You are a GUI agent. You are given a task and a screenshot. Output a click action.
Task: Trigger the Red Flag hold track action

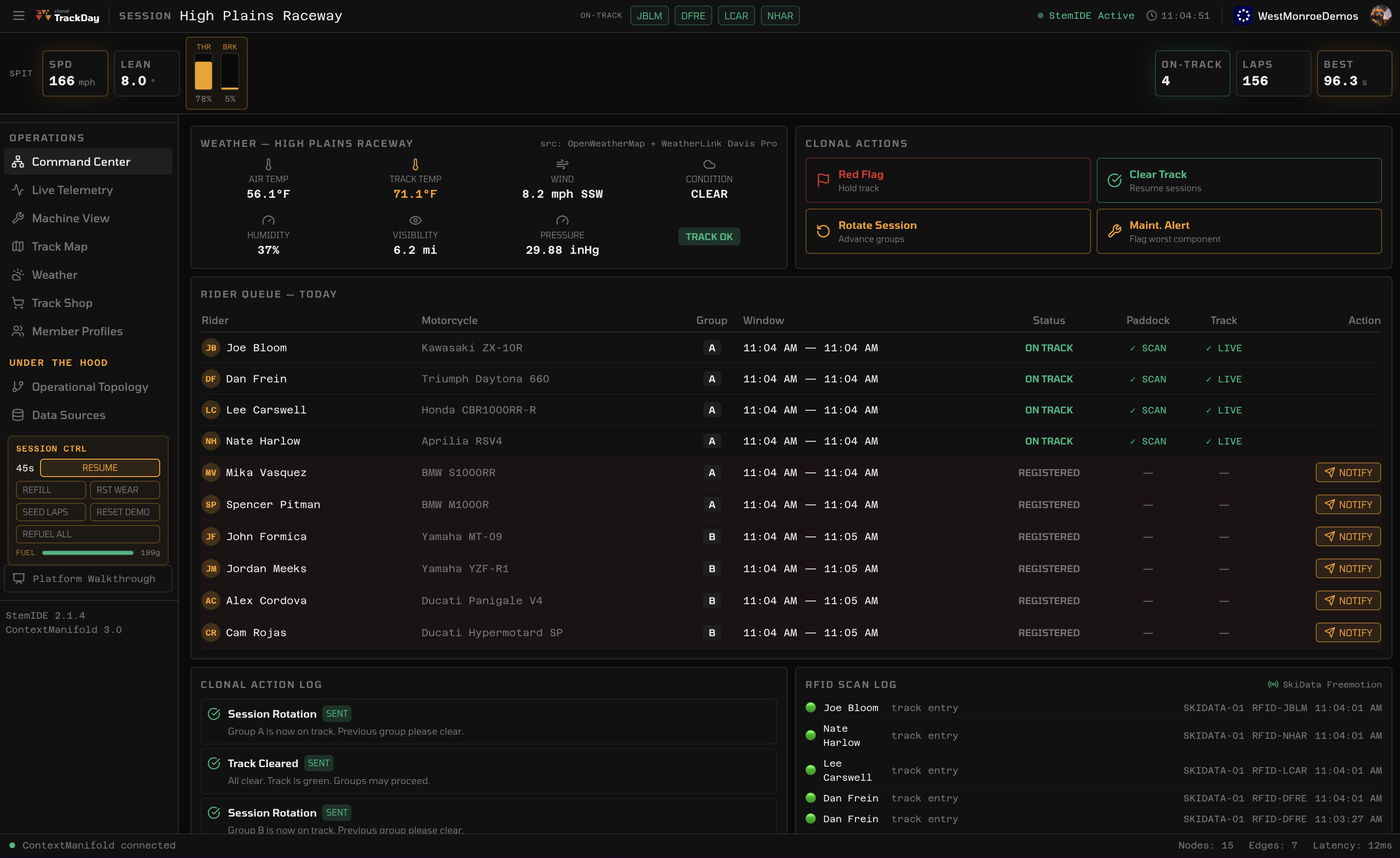(x=946, y=180)
